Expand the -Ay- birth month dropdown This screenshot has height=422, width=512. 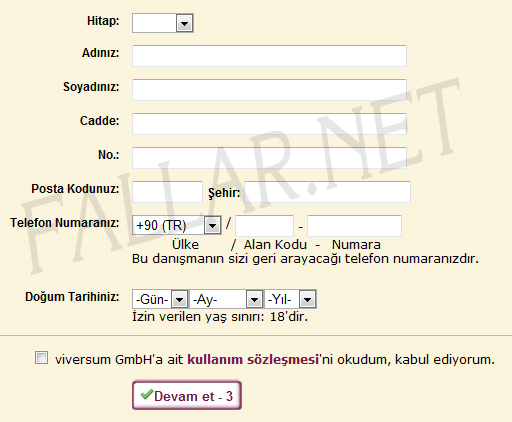coord(226,299)
